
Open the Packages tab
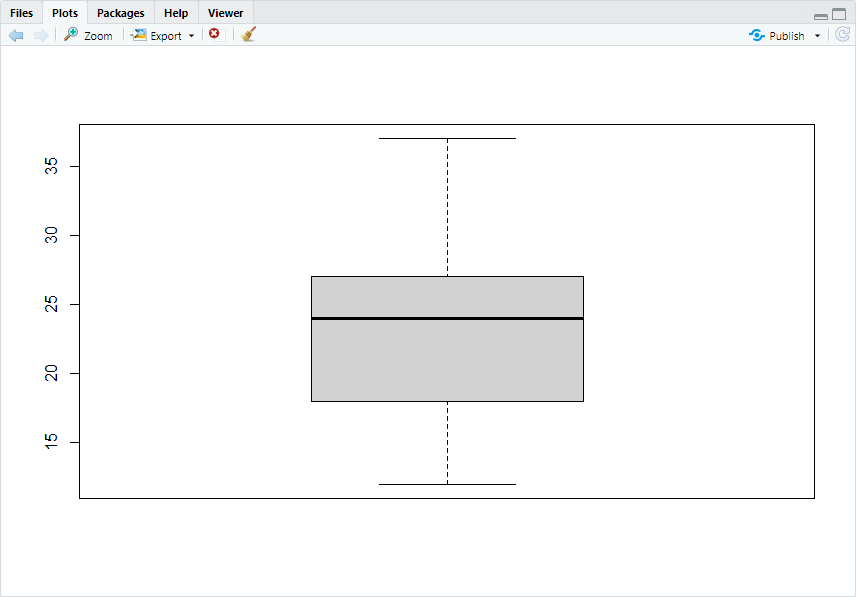(121, 13)
